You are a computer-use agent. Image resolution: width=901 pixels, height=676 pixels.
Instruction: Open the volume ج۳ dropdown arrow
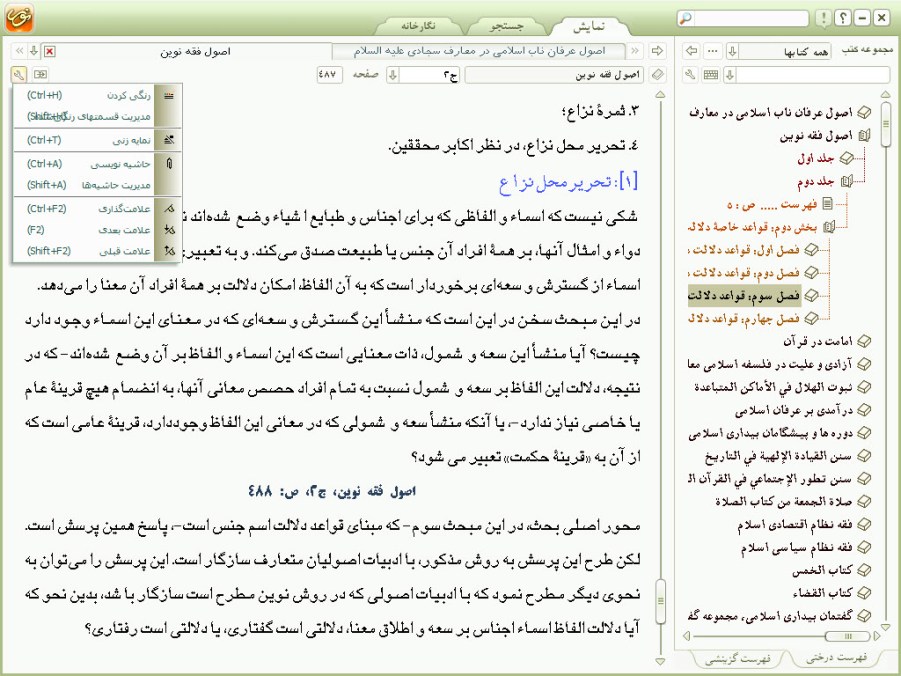pyautogui.click(x=393, y=75)
